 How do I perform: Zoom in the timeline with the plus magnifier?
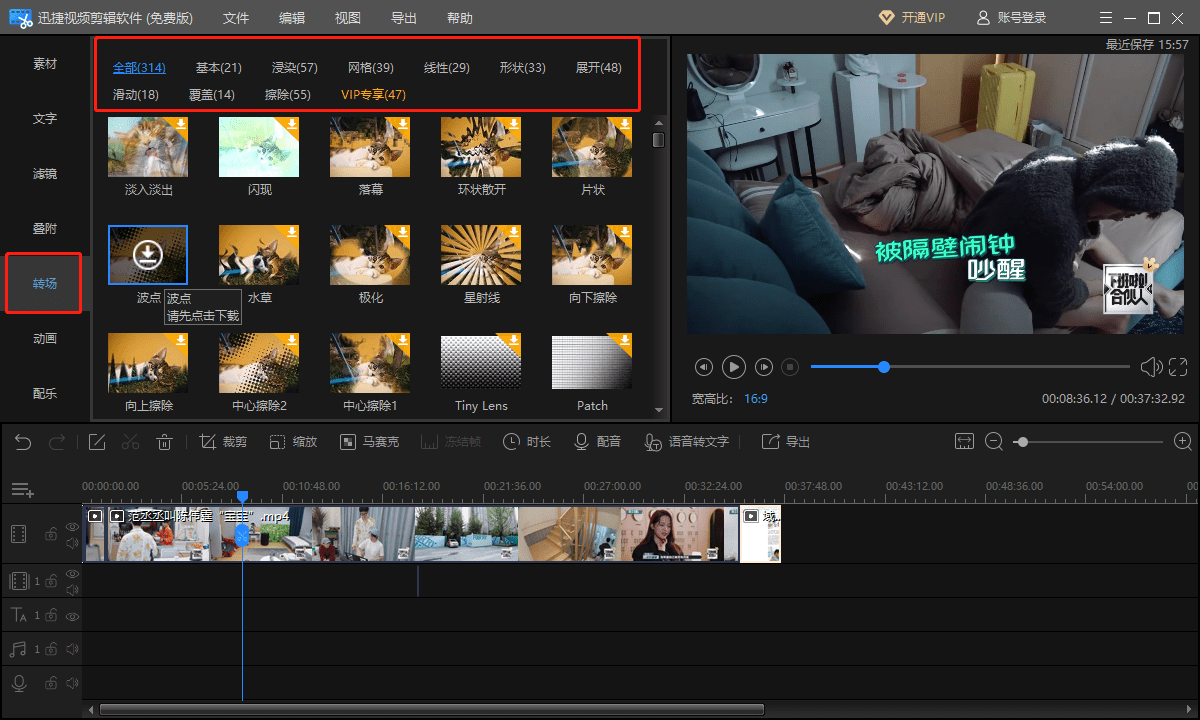(x=1183, y=441)
